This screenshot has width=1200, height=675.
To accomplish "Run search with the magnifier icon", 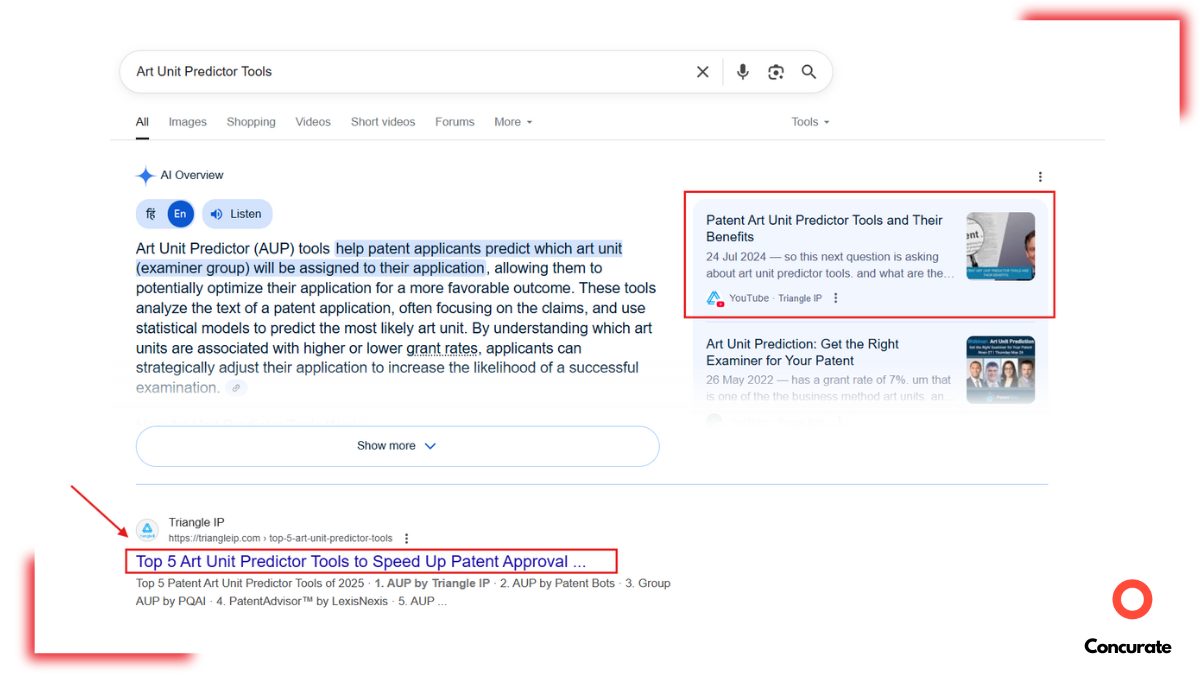I will point(809,72).
